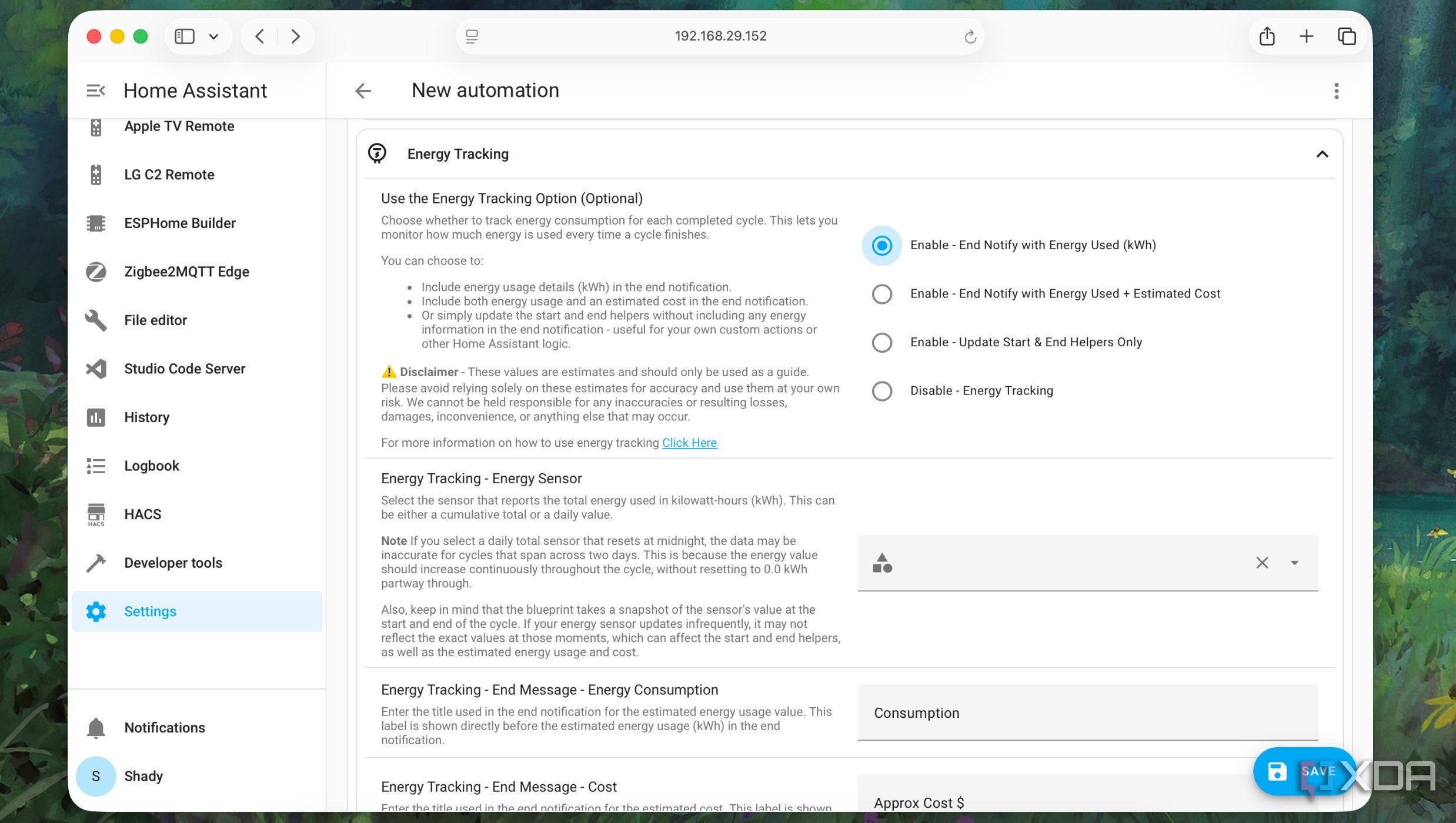The width and height of the screenshot is (1456, 823).
Task: Click the Energy Tracking section icon
Action: (x=377, y=153)
